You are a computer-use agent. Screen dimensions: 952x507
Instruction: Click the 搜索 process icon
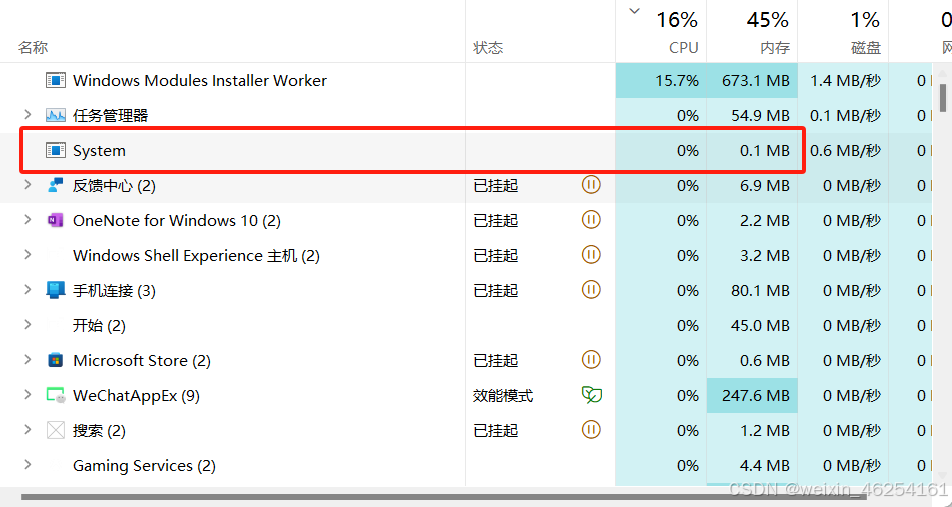pyautogui.click(x=56, y=430)
